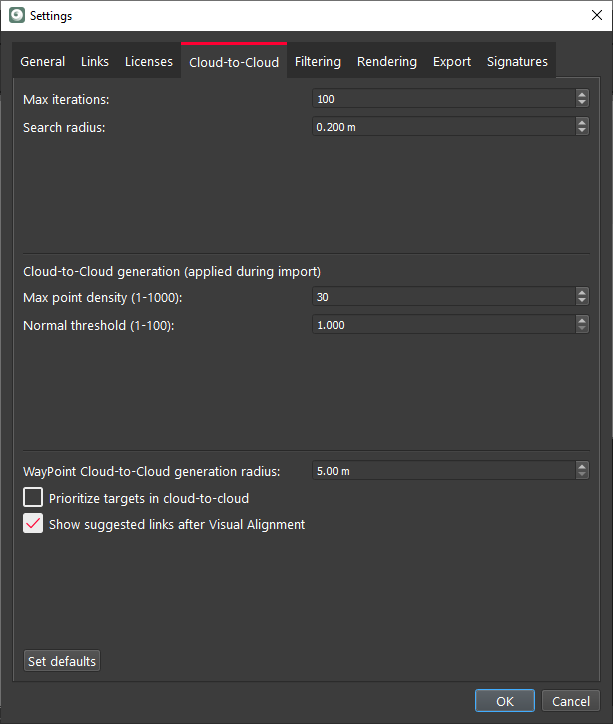The width and height of the screenshot is (613, 724).
Task: Click the Normal threshold value field
Action: coord(442,325)
